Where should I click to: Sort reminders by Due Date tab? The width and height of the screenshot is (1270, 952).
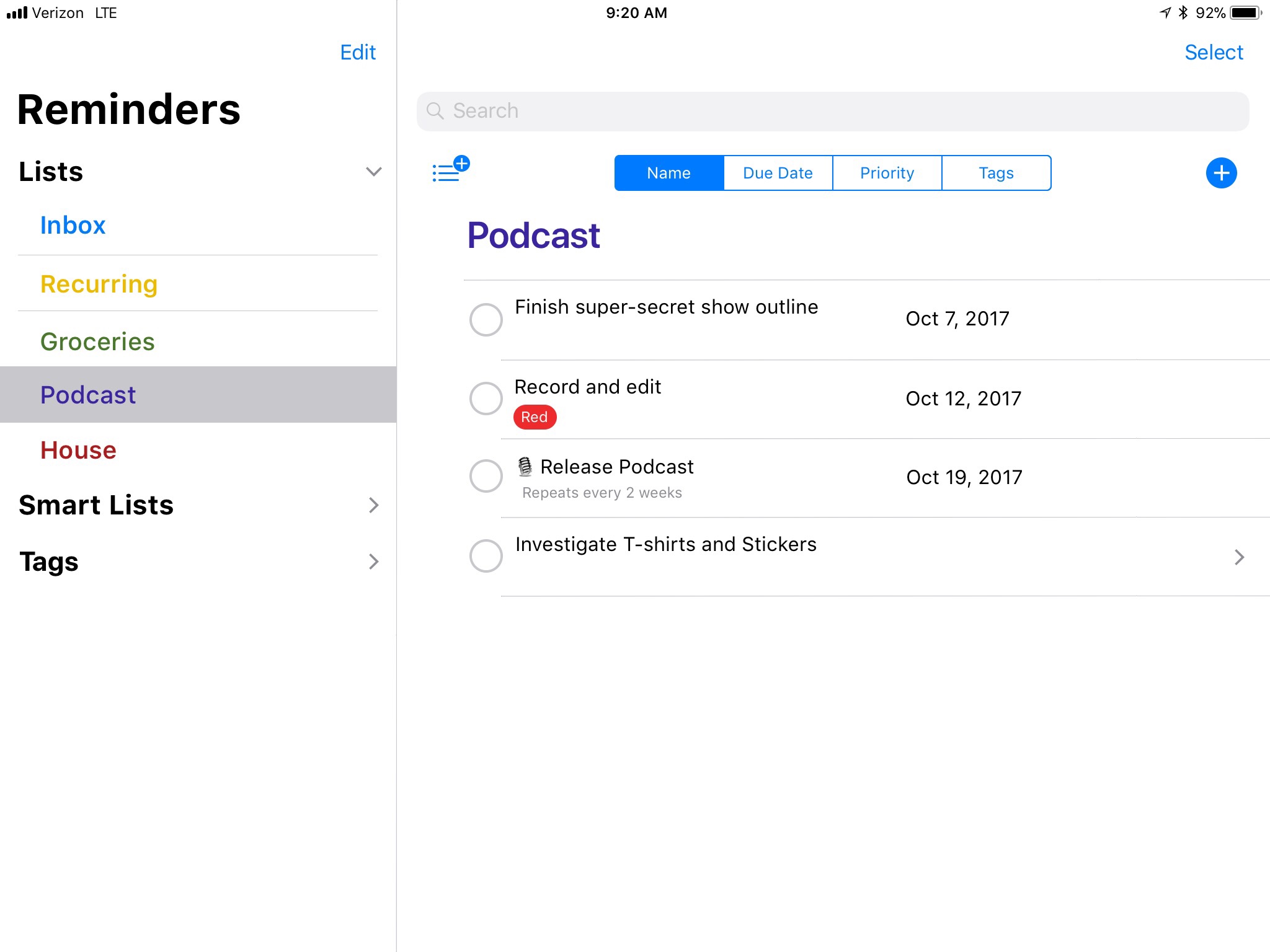[x=778, y=173]
